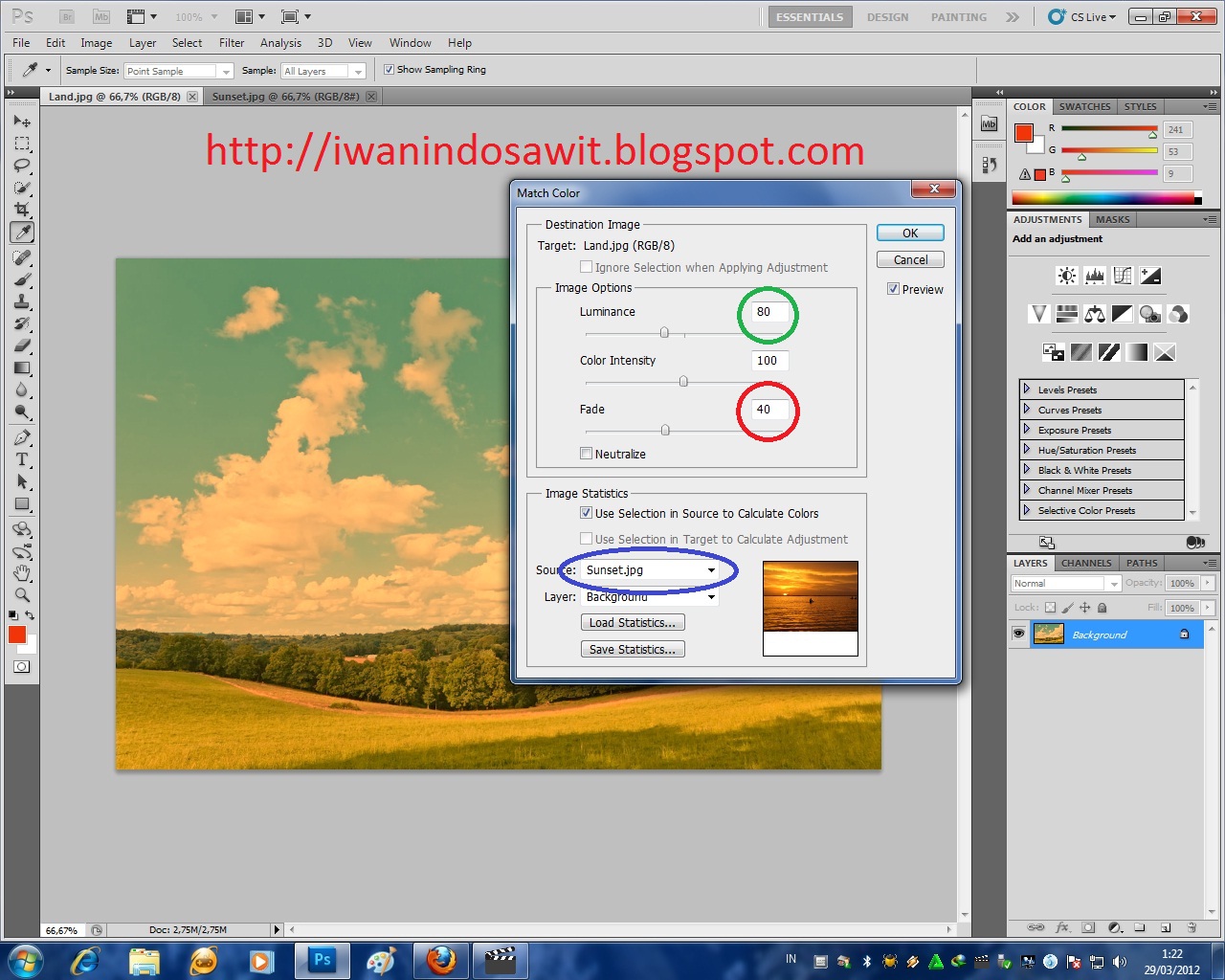Expand Levels Presets list

(1027, 390)
